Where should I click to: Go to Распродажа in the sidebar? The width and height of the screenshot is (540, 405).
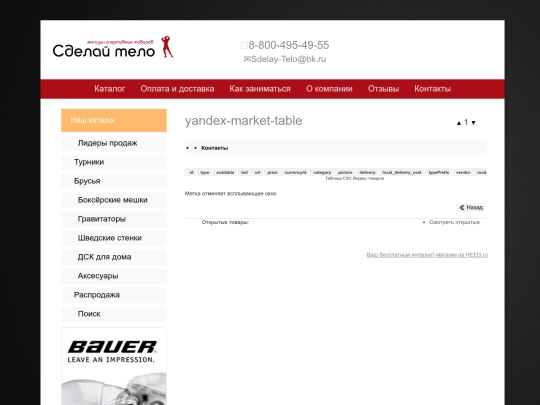[114, 295]
